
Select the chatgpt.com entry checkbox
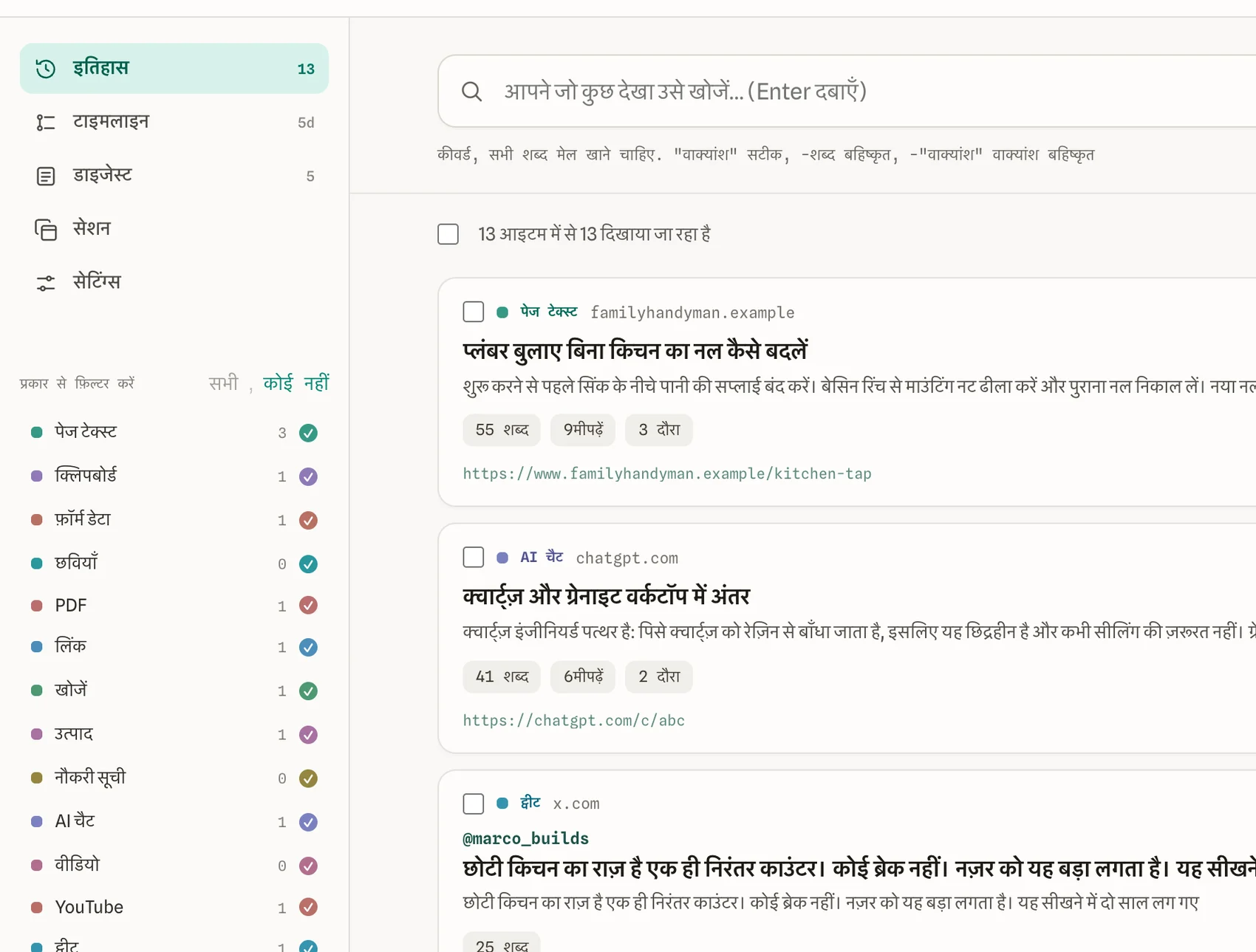[474, 557]
